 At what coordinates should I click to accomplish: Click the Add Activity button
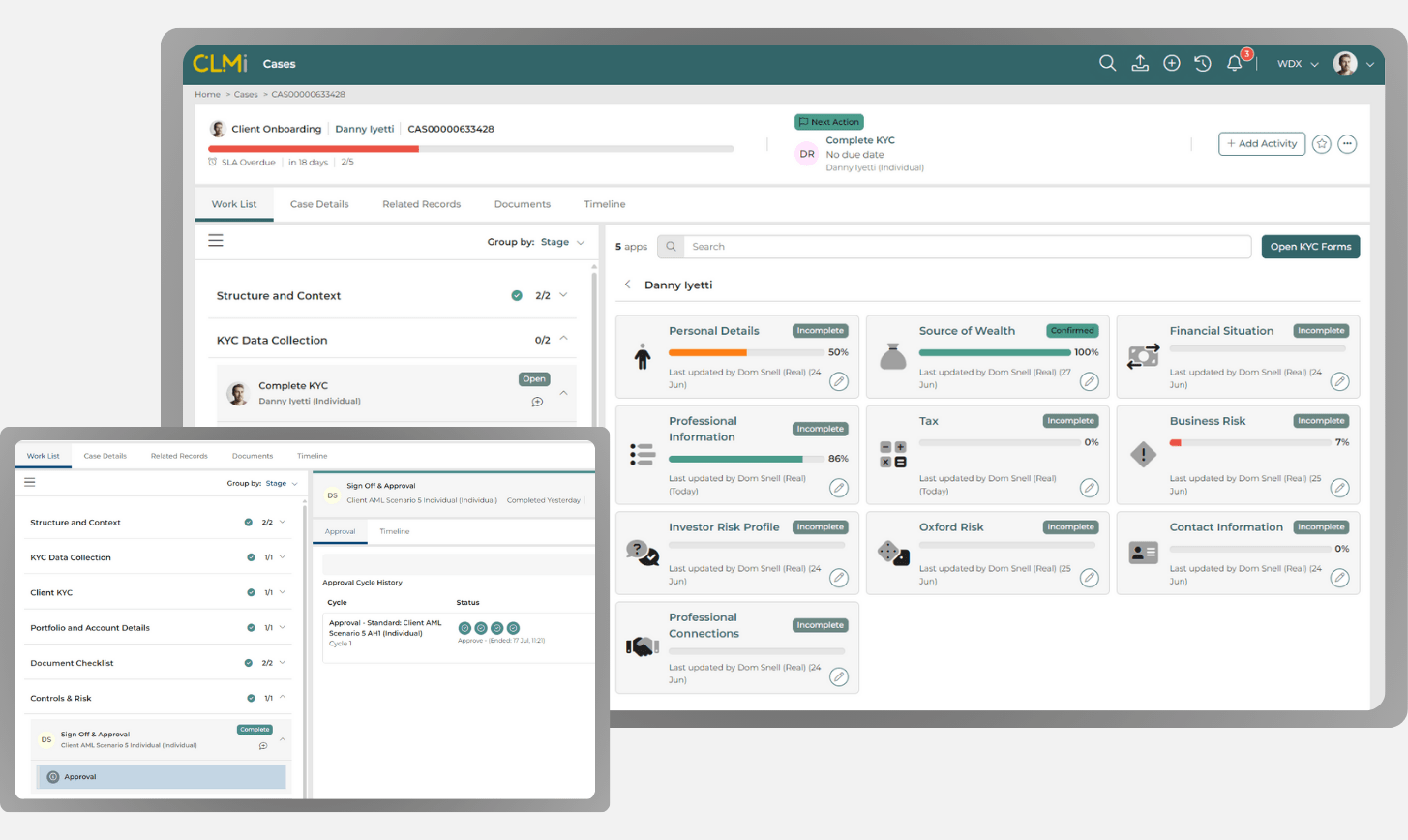coord(1261,143)
